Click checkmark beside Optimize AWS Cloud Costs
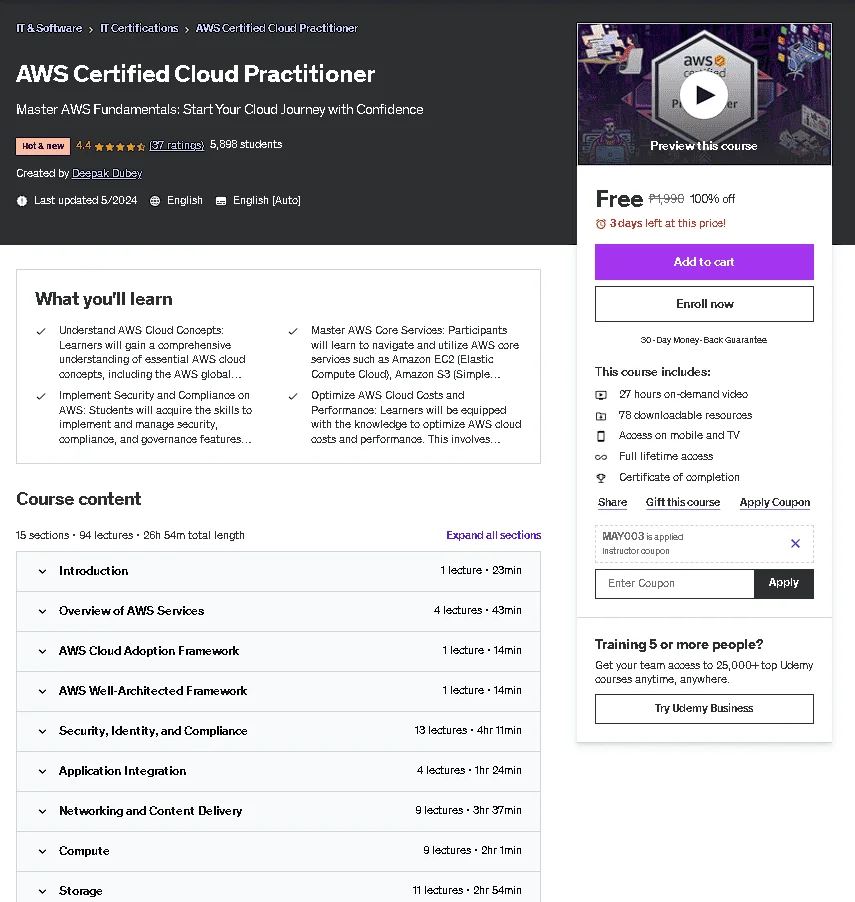855x902 pixels. 293,396
